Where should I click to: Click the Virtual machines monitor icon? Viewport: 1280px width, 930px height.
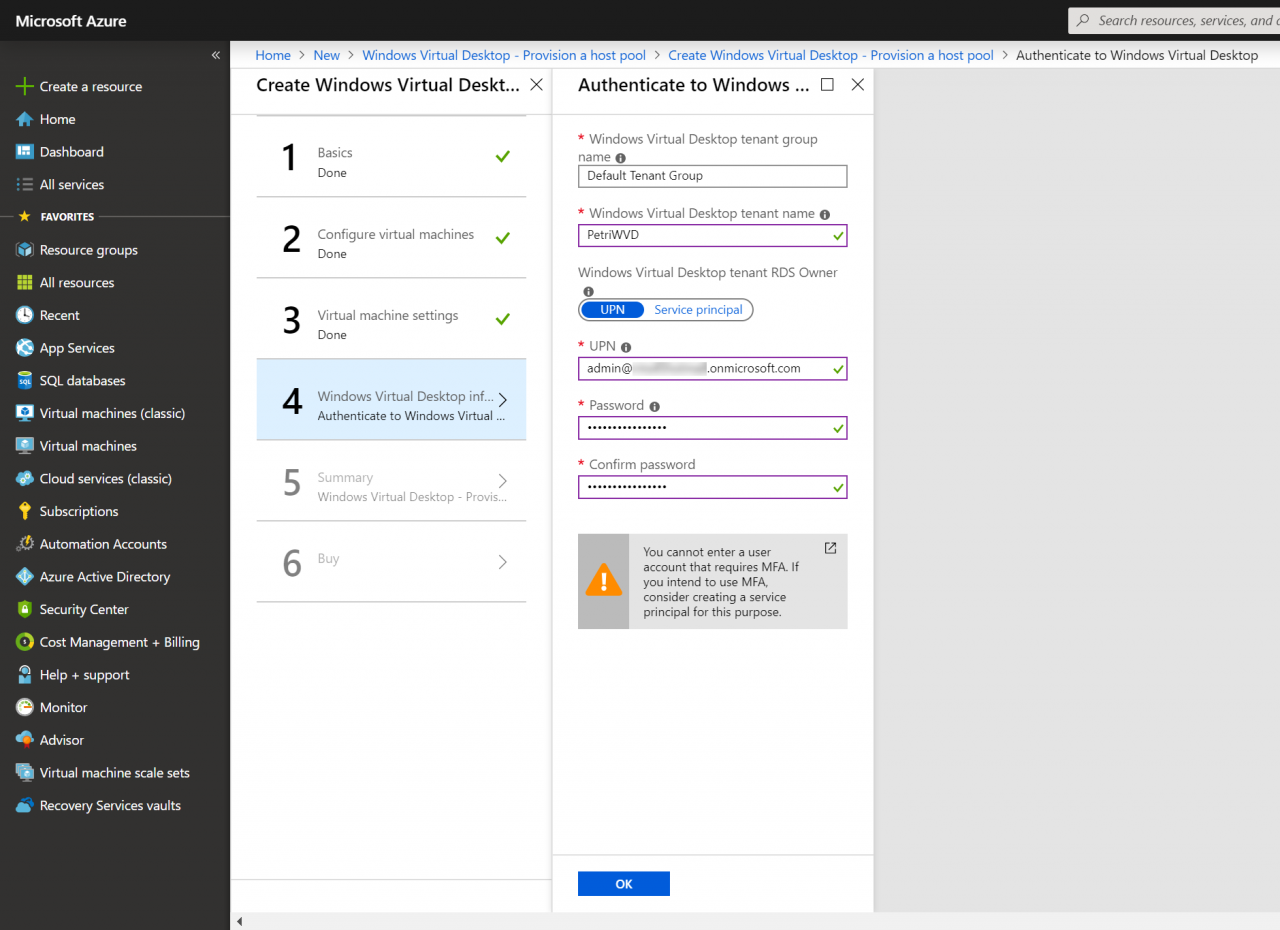(x=24, y=446)
